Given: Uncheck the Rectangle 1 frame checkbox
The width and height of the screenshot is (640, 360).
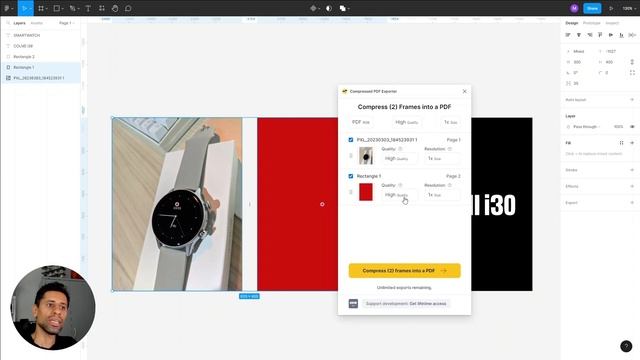Looking at the screenshot, I should (351, 176).
